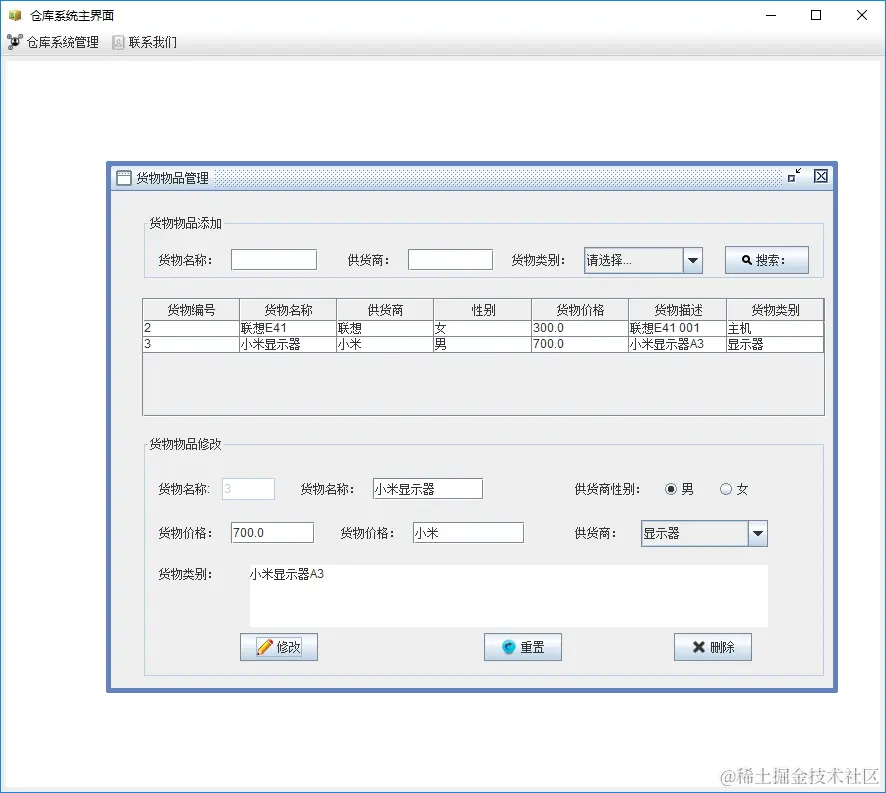Click the app icon in the 仓库系统主界面 title bar
Image resolution: width=886 pixels, height=793 pixels.
[15, 15]
